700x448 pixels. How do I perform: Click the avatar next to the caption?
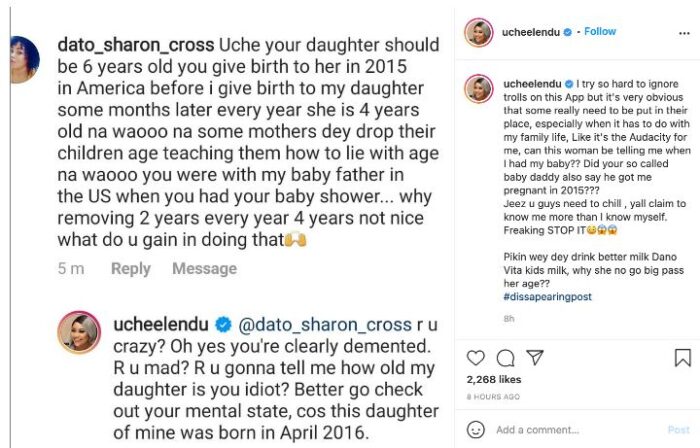(x=479, y=89)
